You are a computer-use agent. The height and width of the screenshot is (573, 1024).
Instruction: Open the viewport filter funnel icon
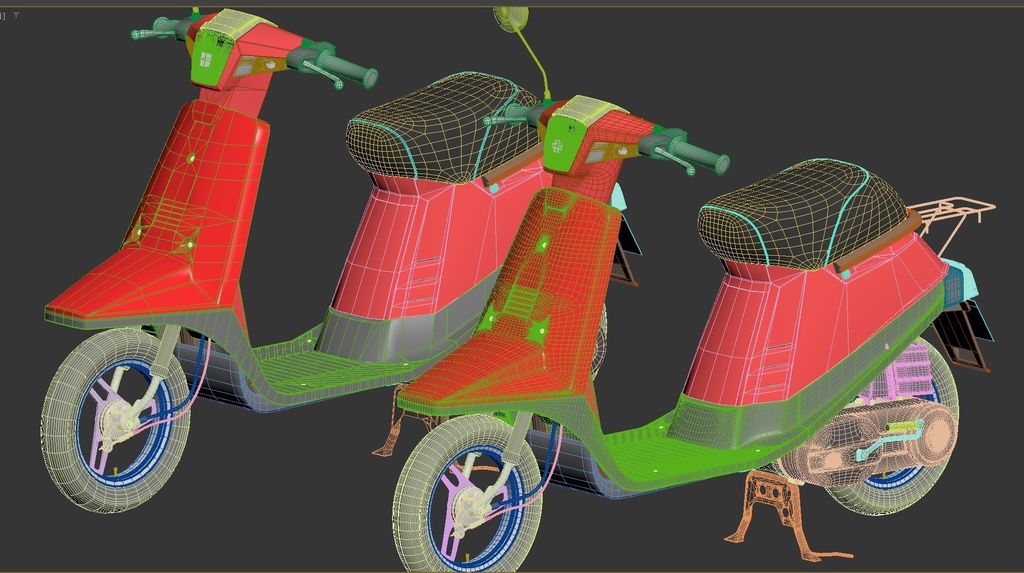point(16,14)
